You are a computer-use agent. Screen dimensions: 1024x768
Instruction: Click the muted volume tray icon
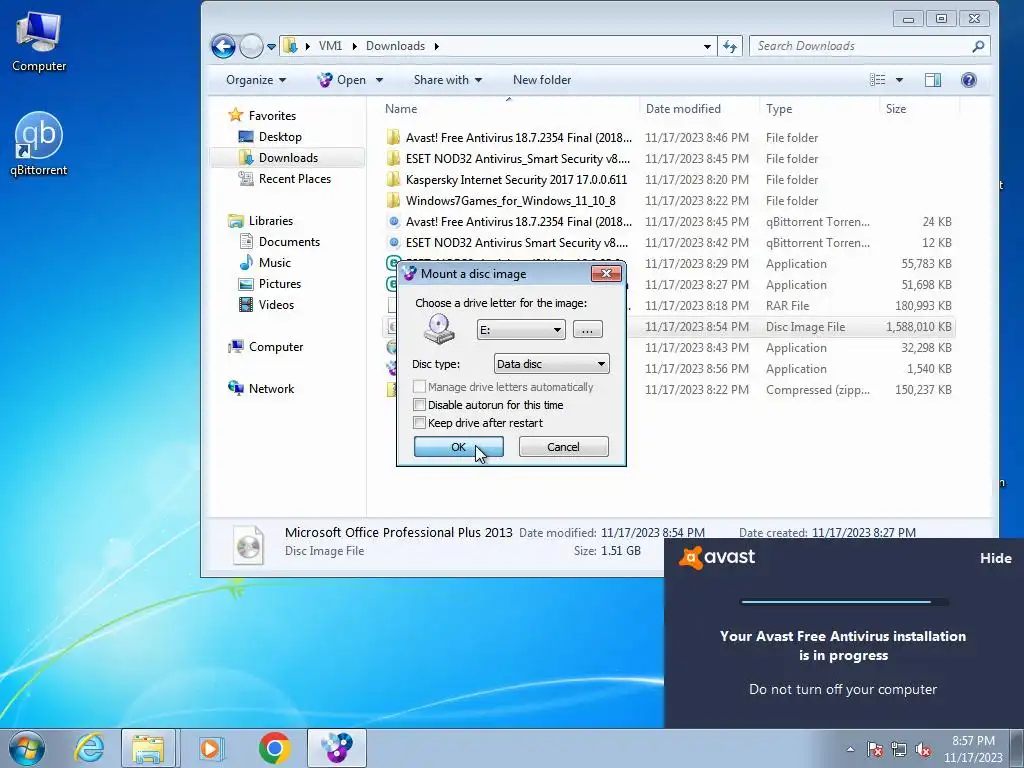pyautogui.click(x=923, y=750)
